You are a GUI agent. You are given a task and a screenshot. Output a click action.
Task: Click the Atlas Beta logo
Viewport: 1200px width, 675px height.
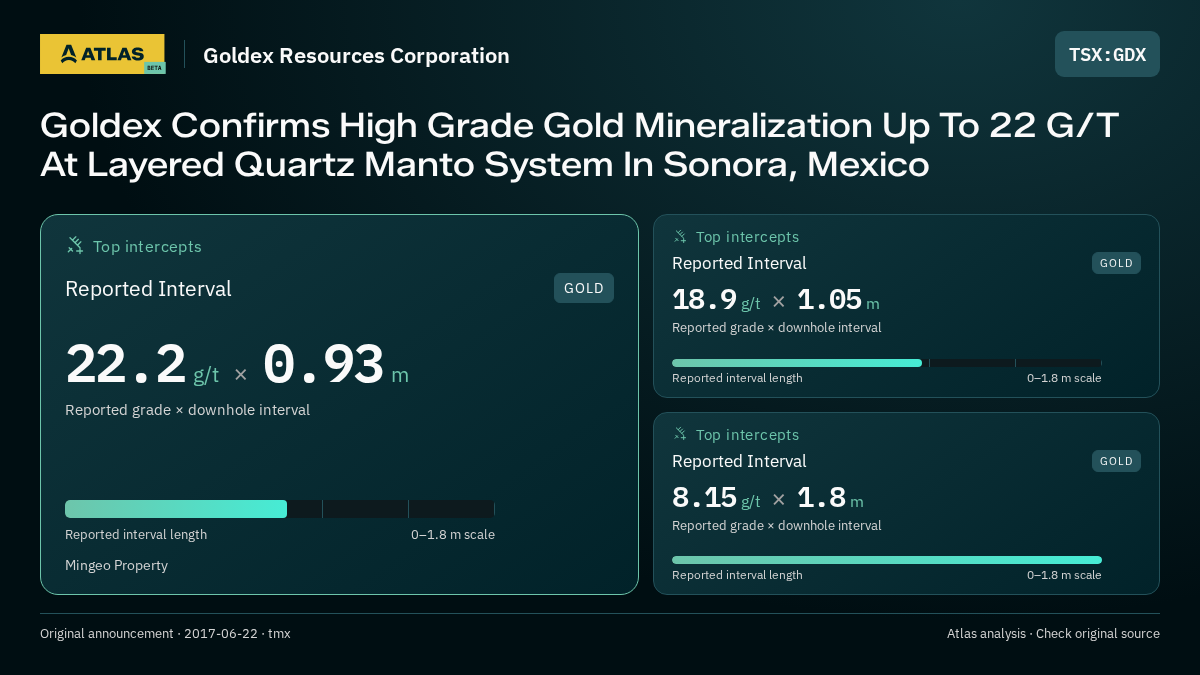(102, 54)
